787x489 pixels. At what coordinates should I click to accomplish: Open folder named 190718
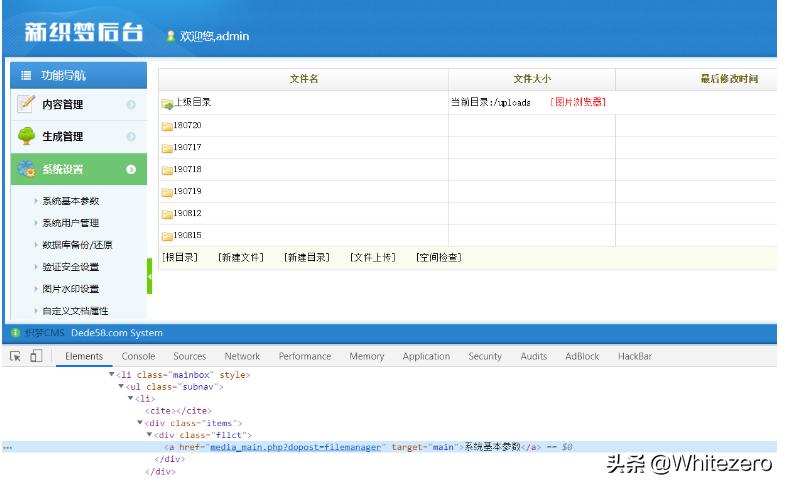(187, 169)
